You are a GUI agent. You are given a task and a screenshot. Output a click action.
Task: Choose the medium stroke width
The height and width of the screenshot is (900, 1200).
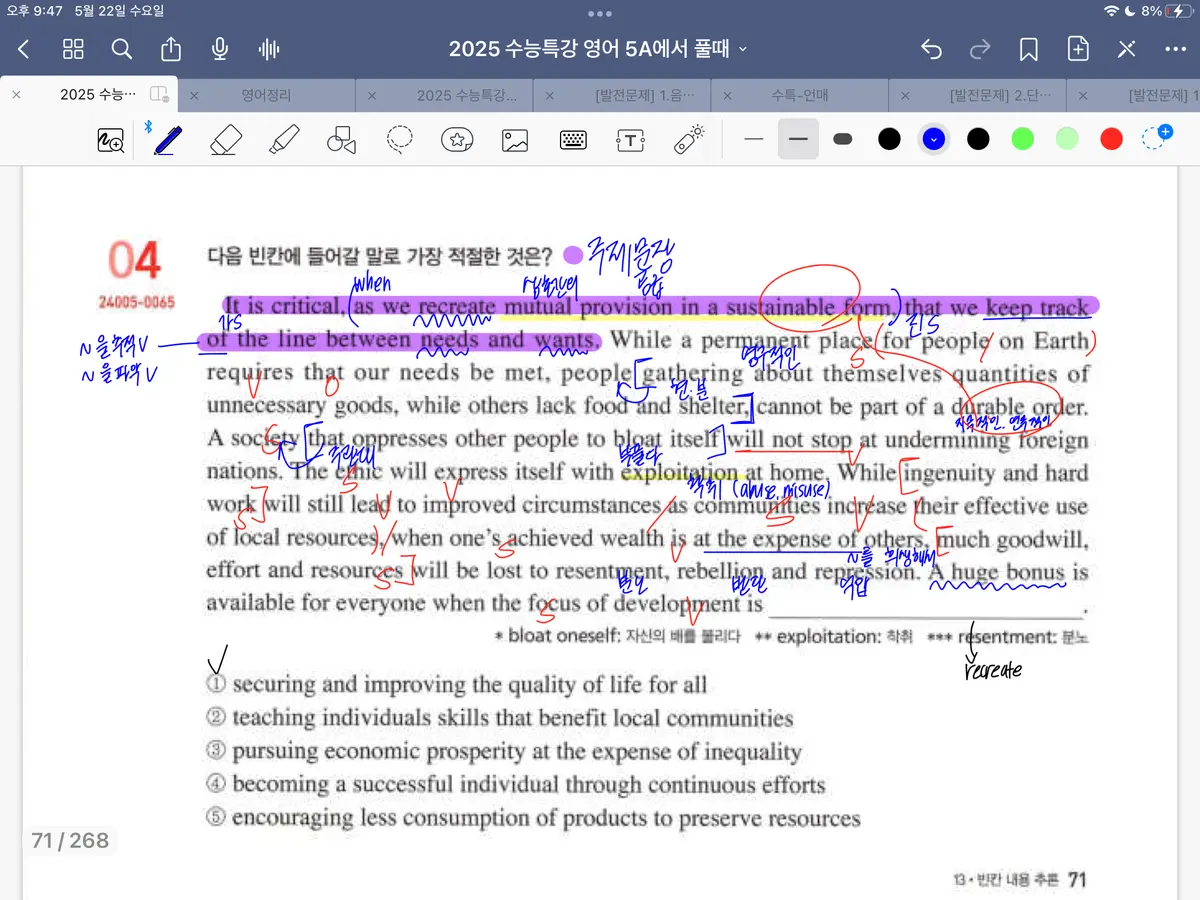(x=798, y=139)
